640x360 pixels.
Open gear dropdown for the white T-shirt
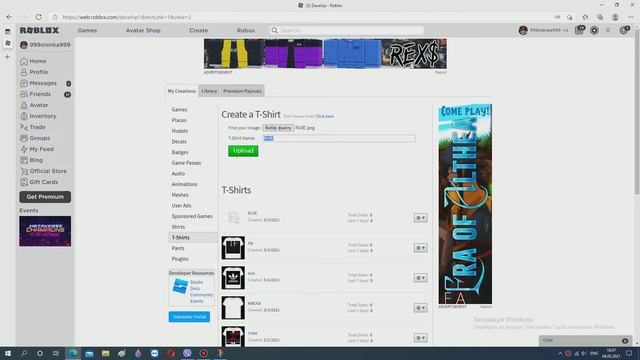click(x=420, y=308)
